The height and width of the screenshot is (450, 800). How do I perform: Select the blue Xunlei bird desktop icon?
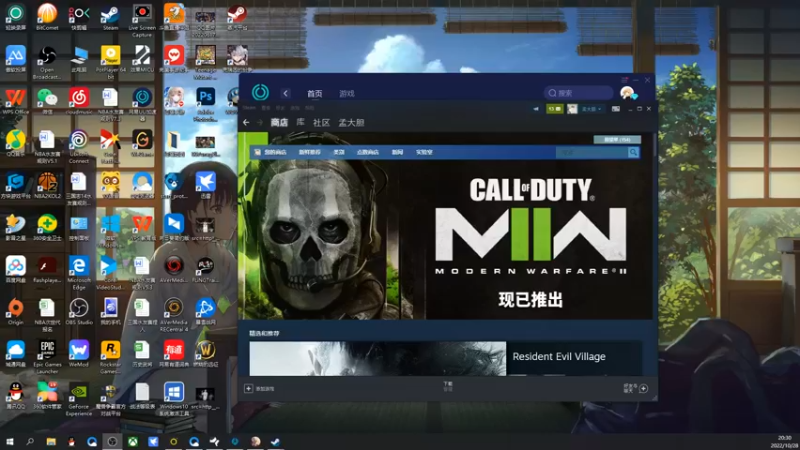[x=205, y=184]
